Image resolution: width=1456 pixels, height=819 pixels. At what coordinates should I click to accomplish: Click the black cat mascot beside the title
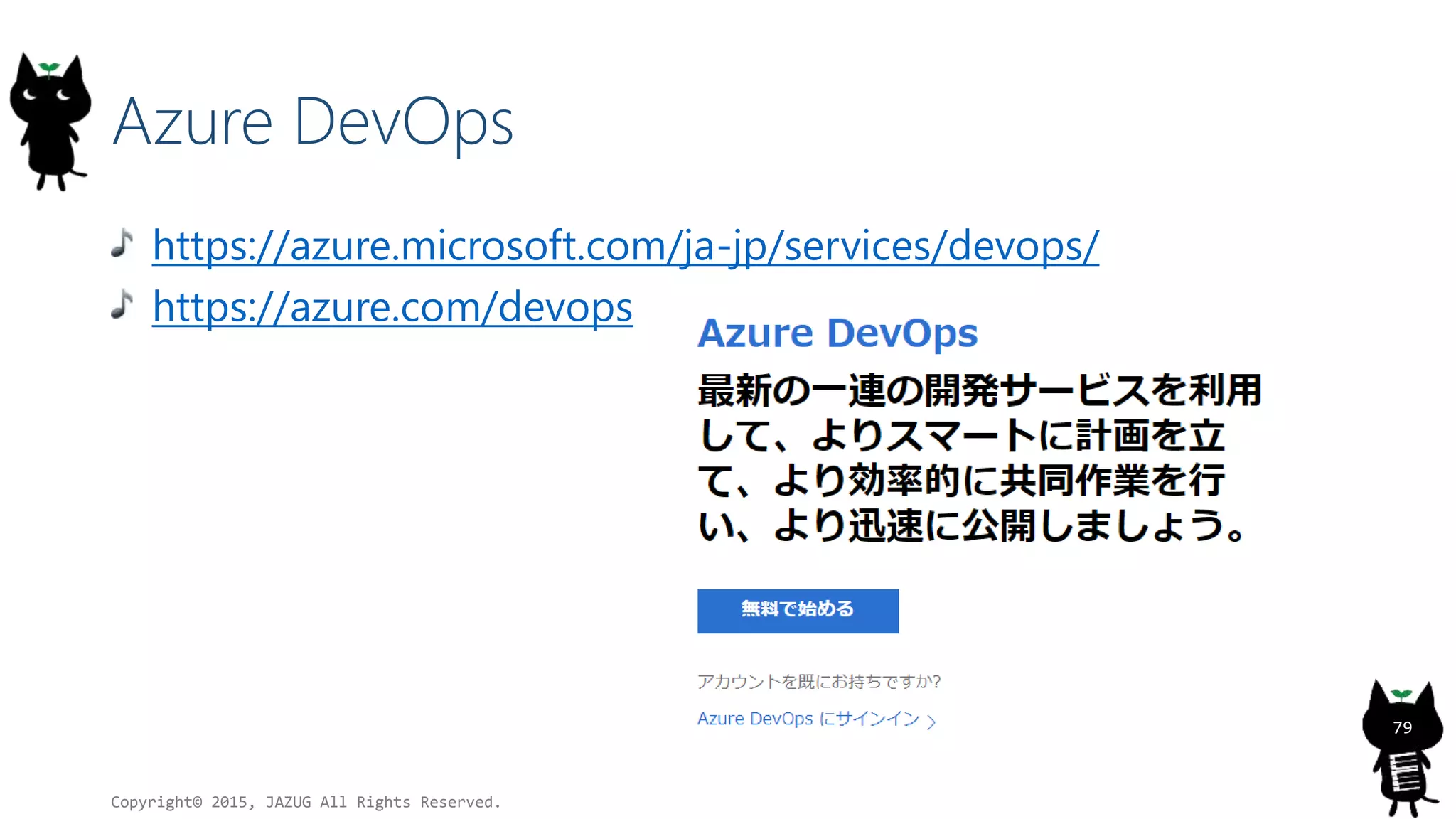[x=50, y=122]
